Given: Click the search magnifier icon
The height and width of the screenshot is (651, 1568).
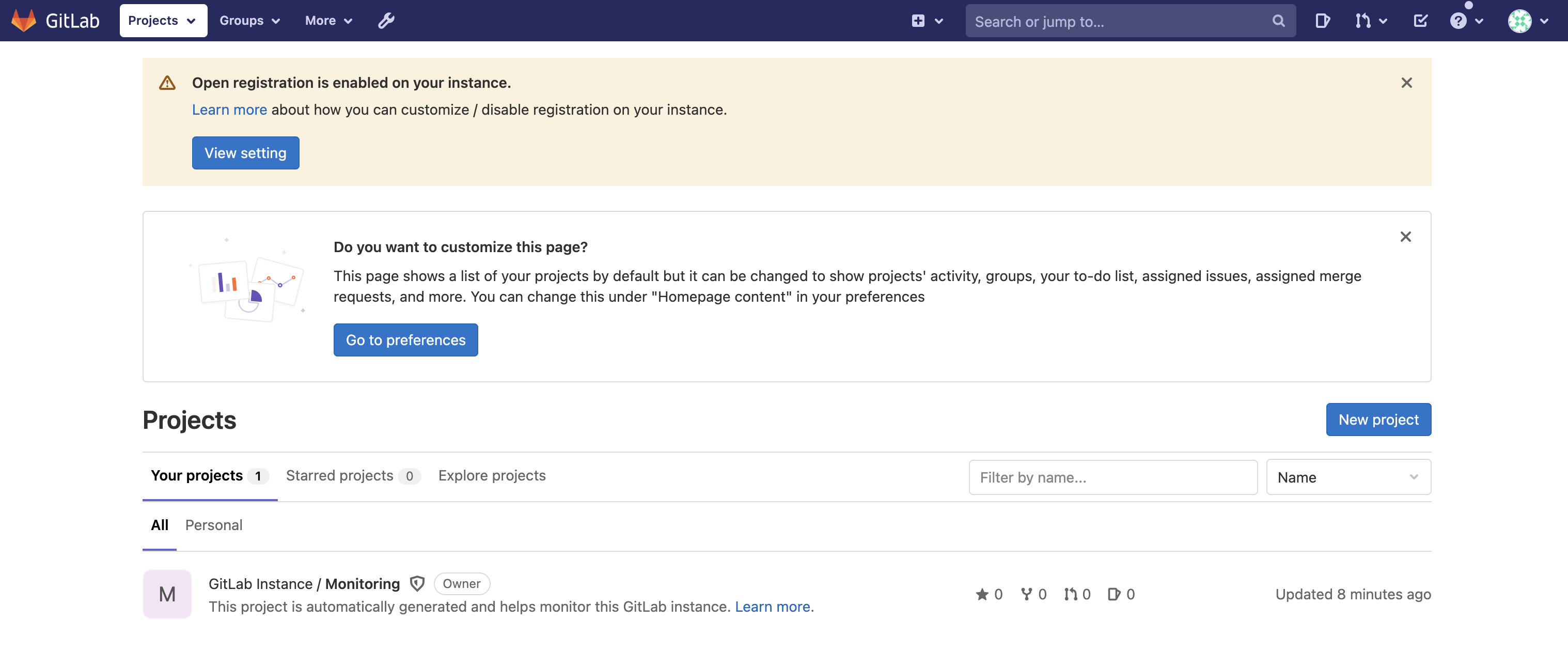Looking at the screenshot, I should (x=1278, y=21).
